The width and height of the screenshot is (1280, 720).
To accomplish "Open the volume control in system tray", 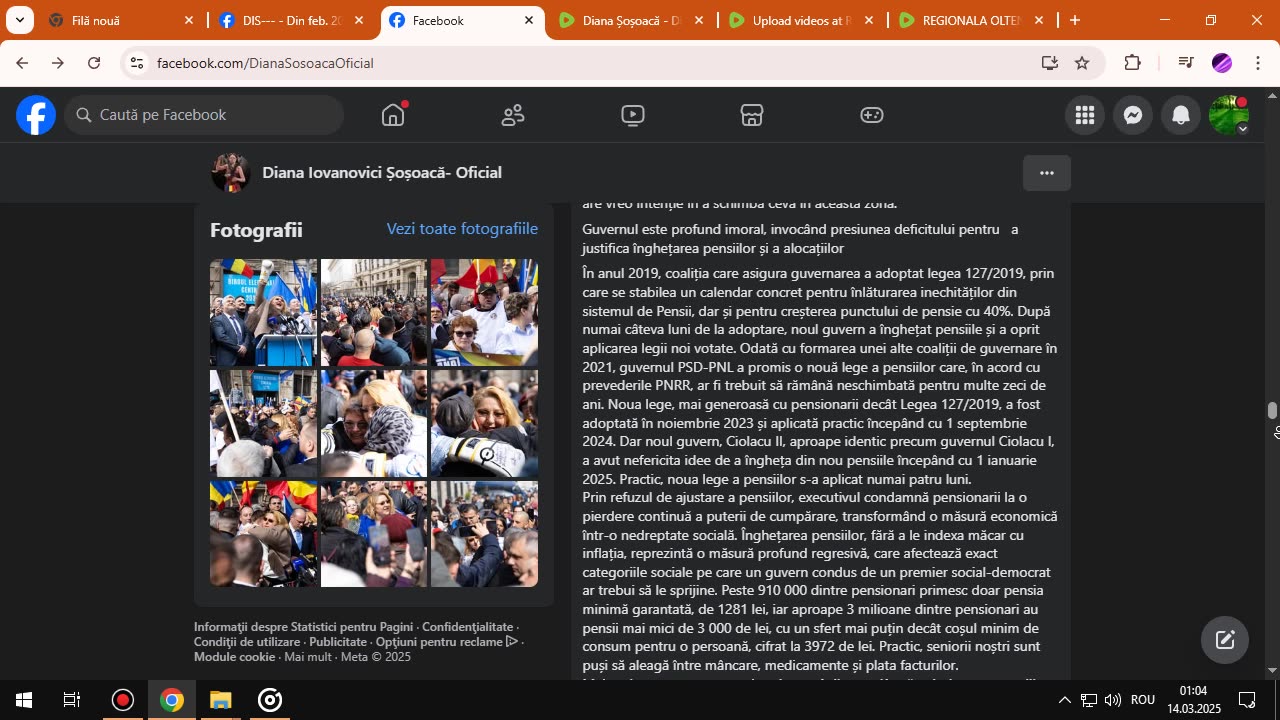I will click(x=1113, y=700).
